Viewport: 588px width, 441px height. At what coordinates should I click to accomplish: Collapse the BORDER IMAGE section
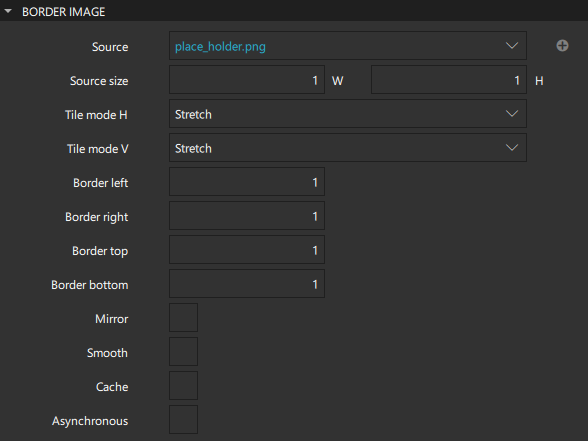[8, 11]
